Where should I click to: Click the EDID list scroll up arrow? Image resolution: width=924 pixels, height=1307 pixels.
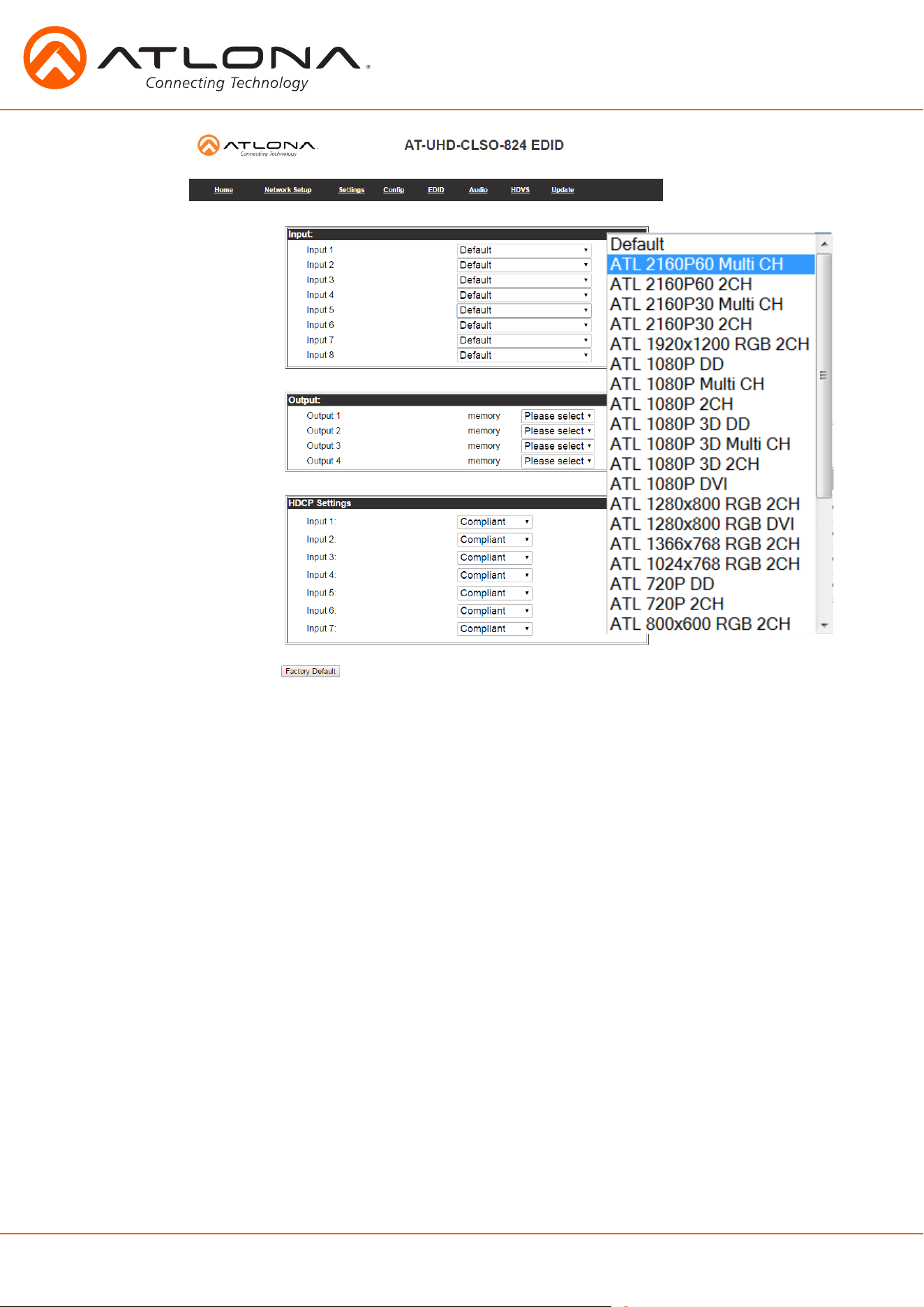pos(824,244)
